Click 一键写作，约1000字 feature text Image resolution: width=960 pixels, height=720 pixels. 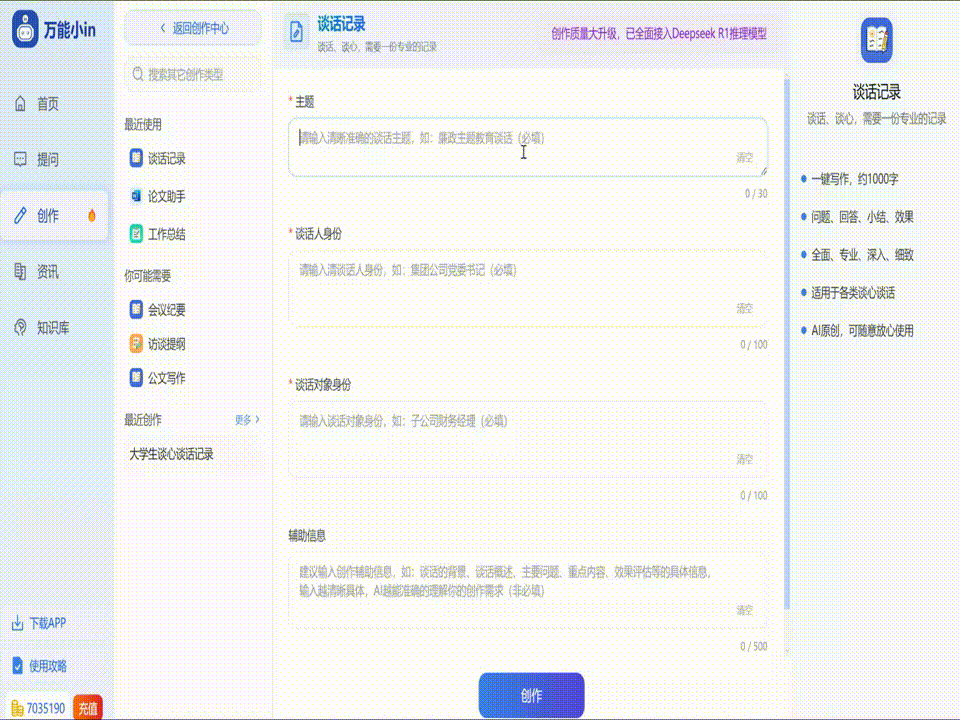[x=855, y=179]
